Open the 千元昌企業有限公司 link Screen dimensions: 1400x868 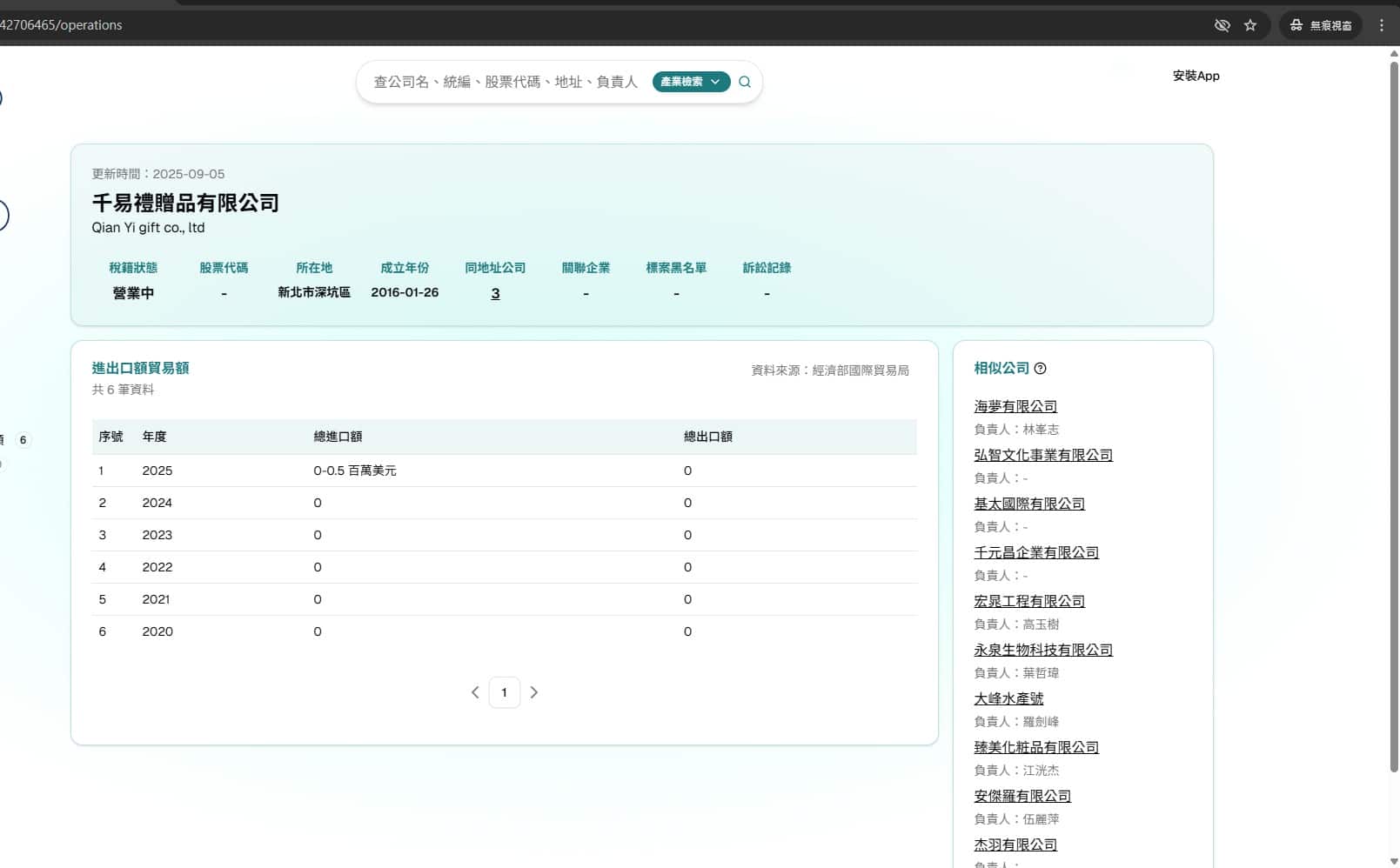pos(1035,551)
